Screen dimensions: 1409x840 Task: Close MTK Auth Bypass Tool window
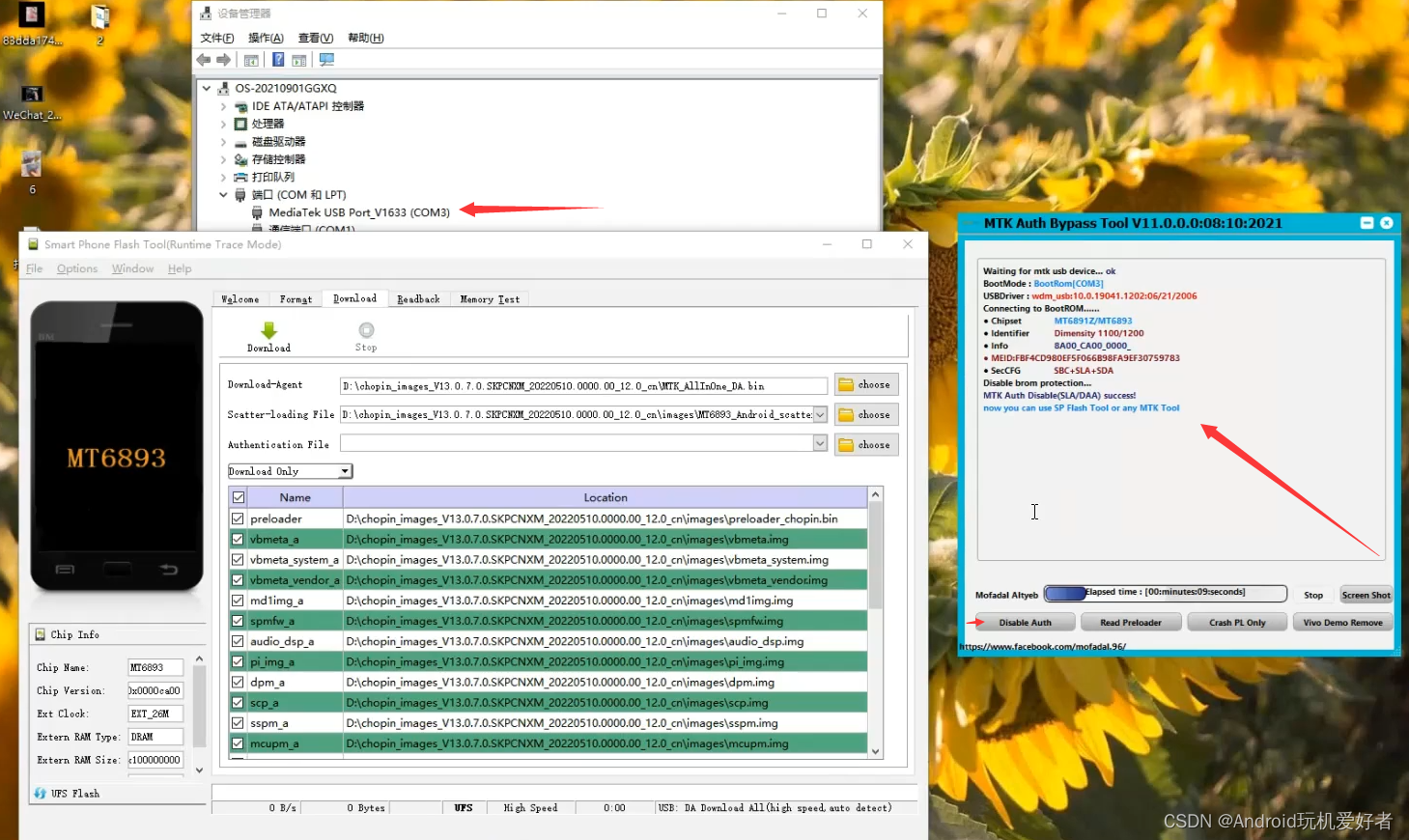(x=1387, y=223)
